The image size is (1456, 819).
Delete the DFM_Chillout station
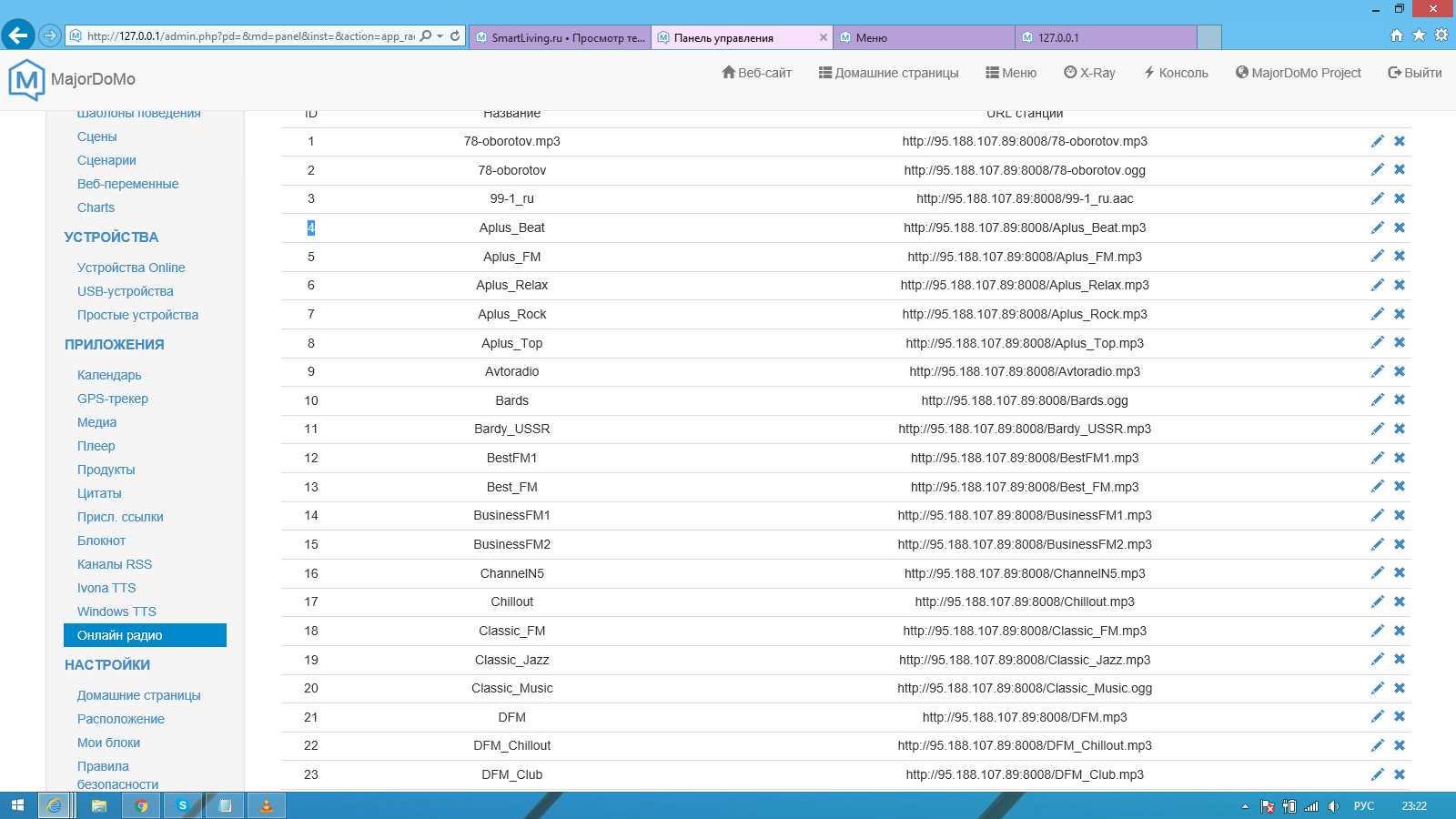pyautogui.click(x=1400, y=745)
